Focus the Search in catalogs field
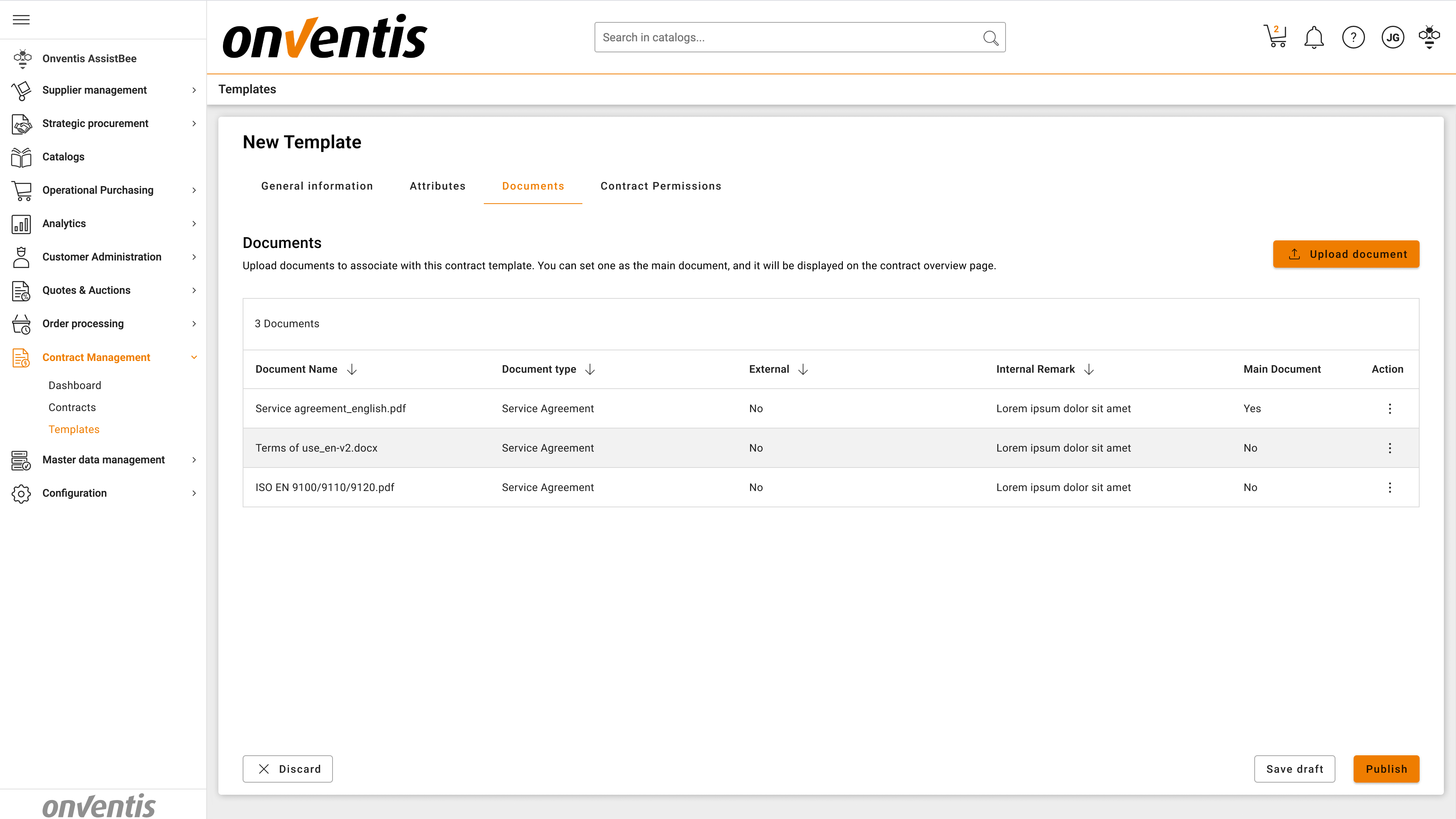 786,37
